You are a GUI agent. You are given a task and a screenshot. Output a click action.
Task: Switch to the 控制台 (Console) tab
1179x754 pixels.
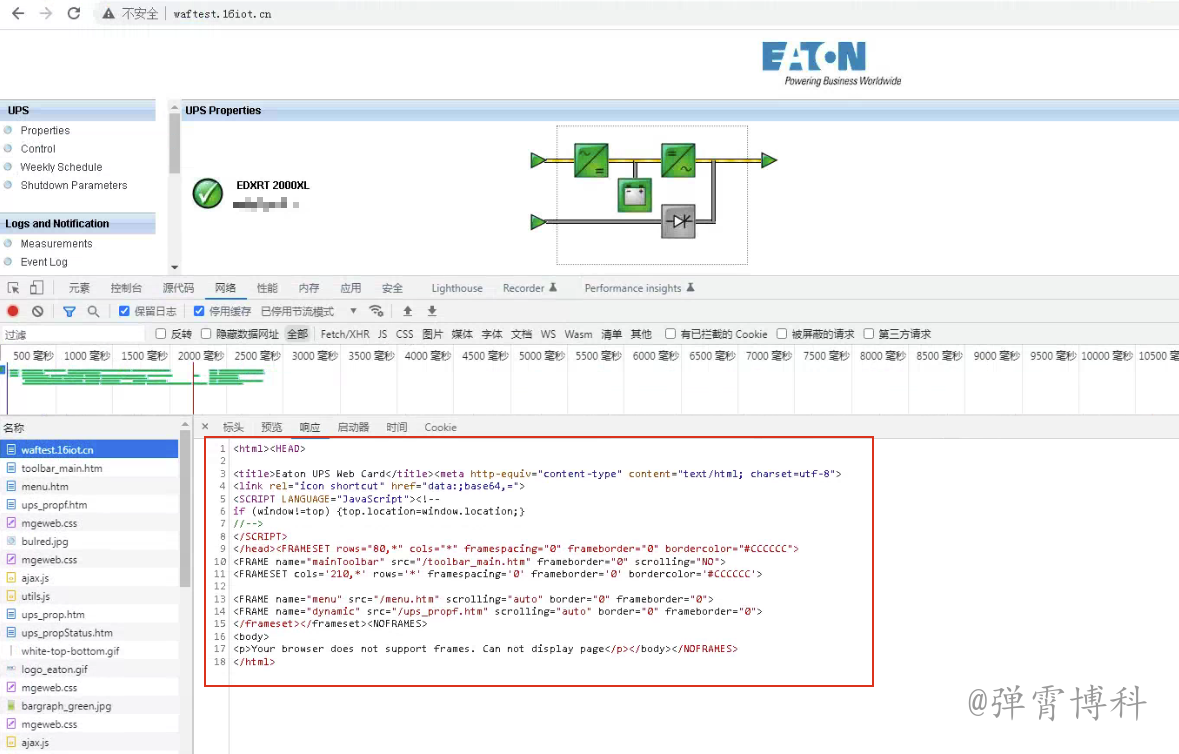pyautogui.click(x=126, y=288)
